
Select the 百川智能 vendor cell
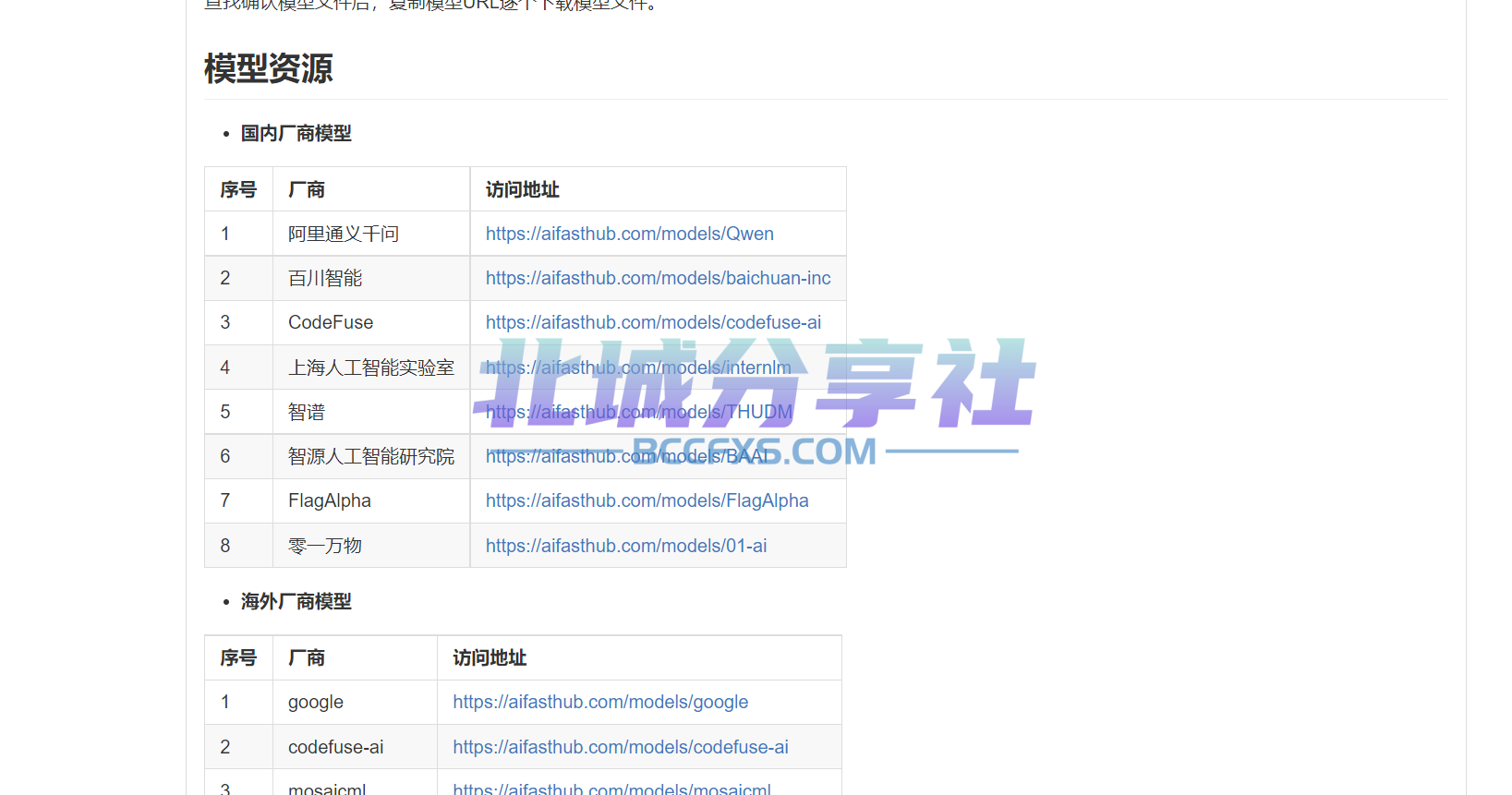click(371, 278)
